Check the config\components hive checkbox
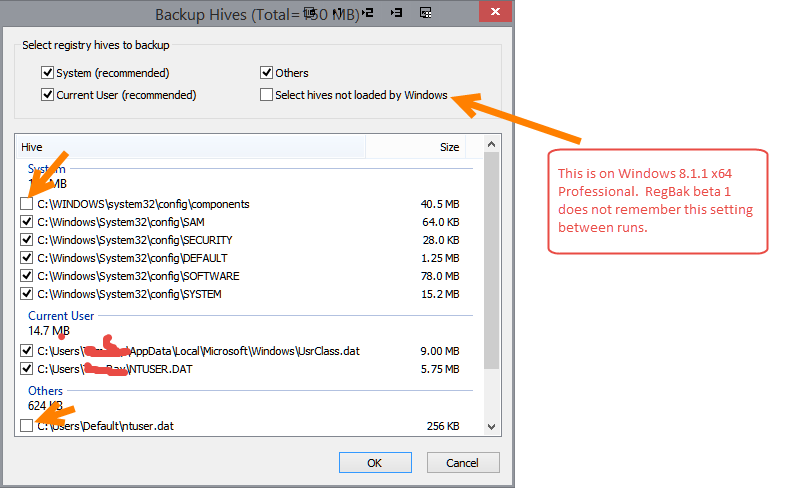Viewport: 786px width, 488px height. (26, 204)
